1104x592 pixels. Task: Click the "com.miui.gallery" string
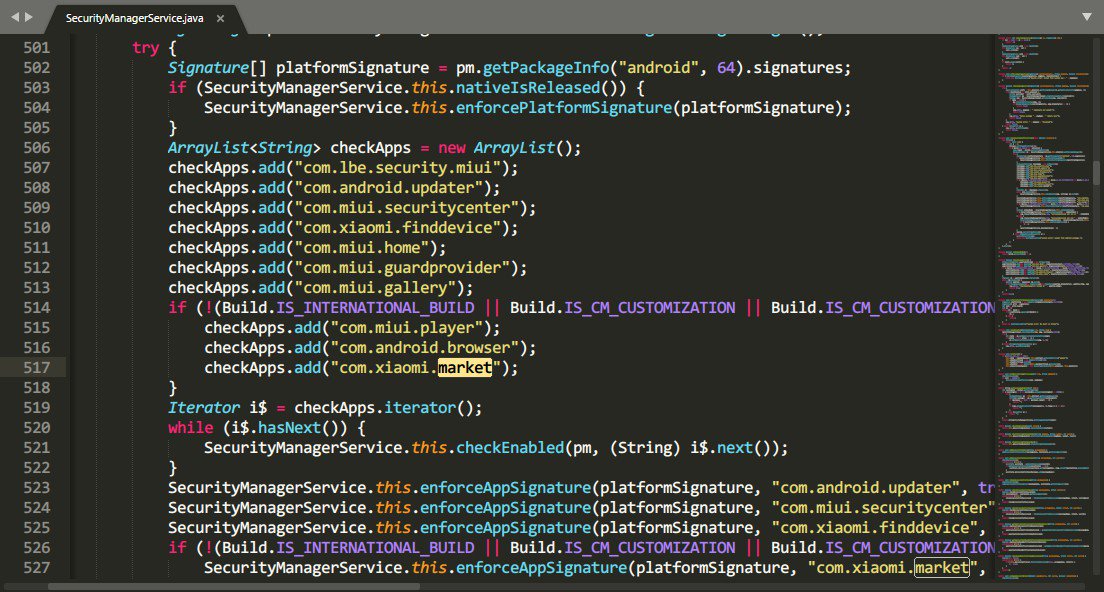click(375, 288)
